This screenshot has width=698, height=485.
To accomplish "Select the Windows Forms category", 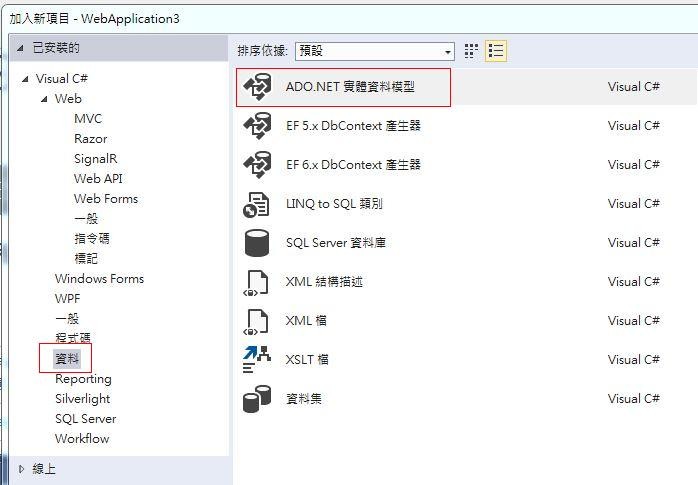I will tap(99, 279).
